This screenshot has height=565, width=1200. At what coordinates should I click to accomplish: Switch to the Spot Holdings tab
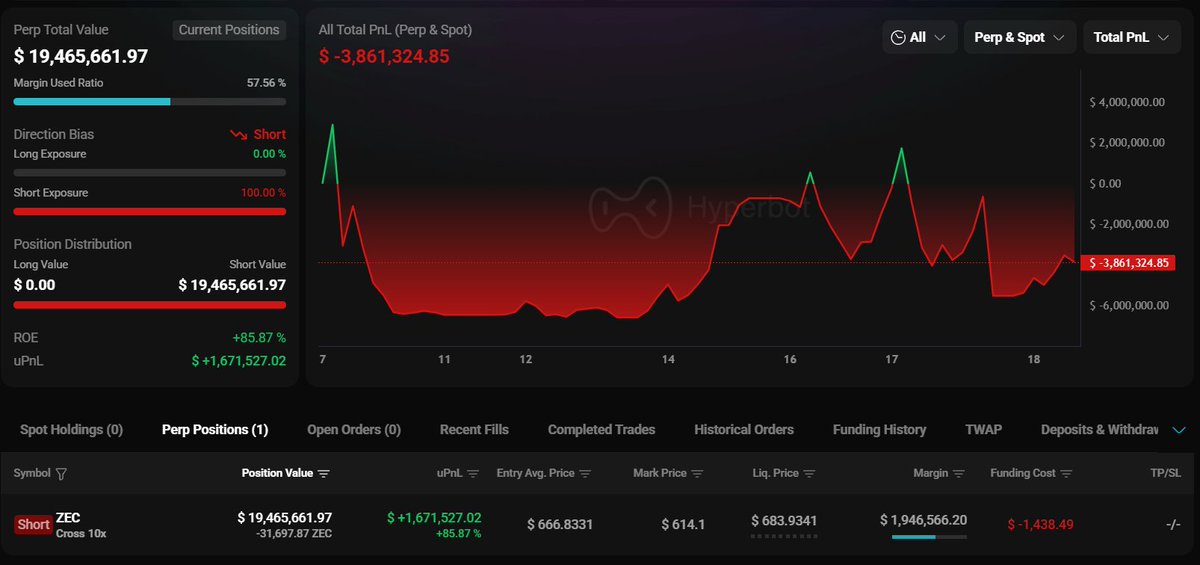(x=71, y=430)
